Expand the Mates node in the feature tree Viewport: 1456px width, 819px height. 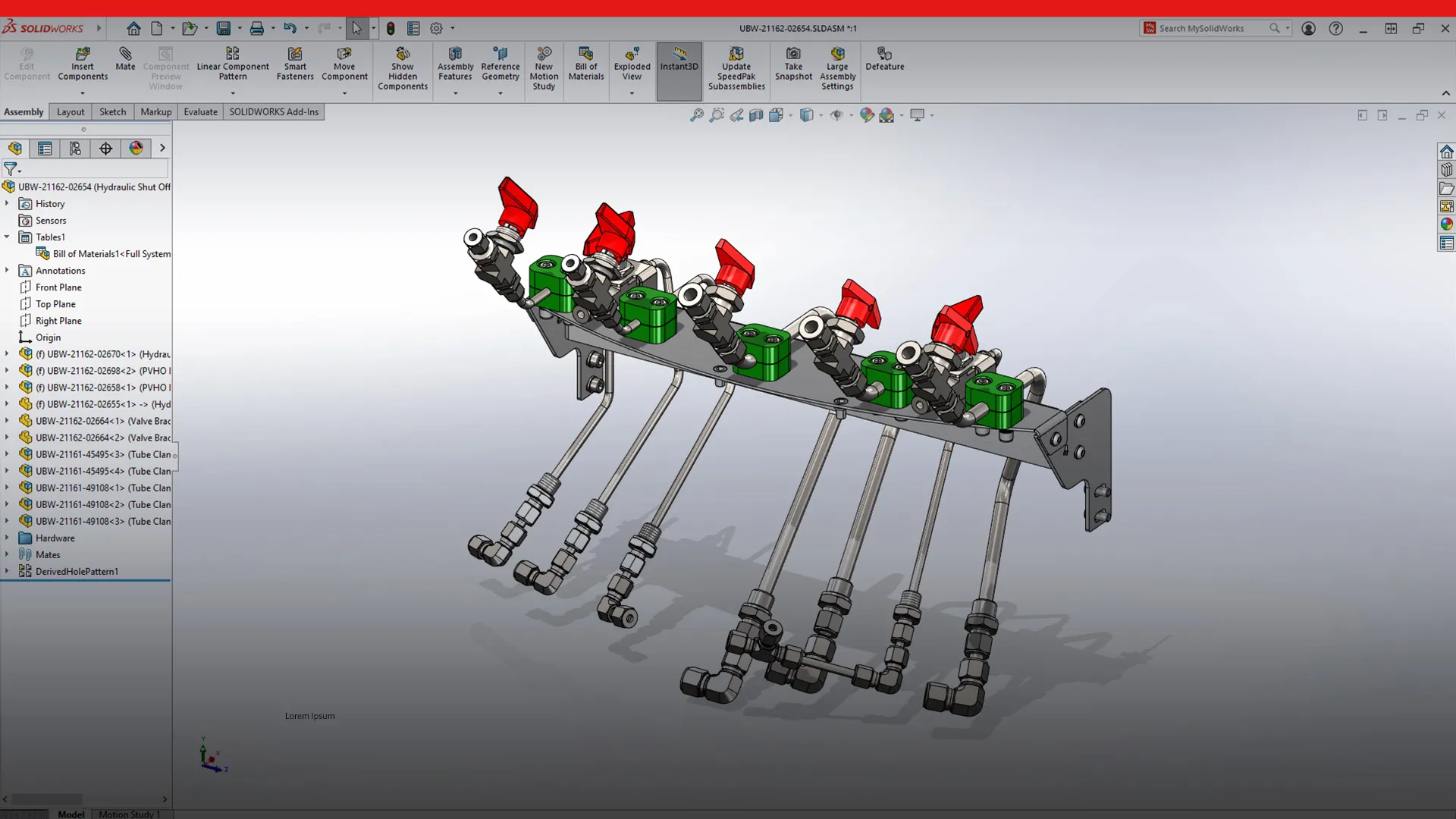8,554
